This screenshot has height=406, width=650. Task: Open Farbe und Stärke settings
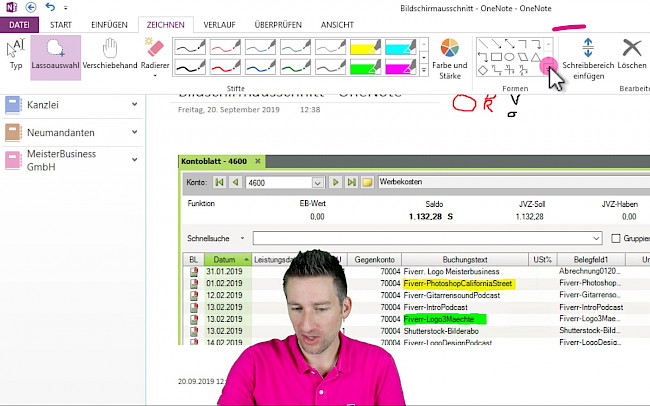(x=449, y=56)
